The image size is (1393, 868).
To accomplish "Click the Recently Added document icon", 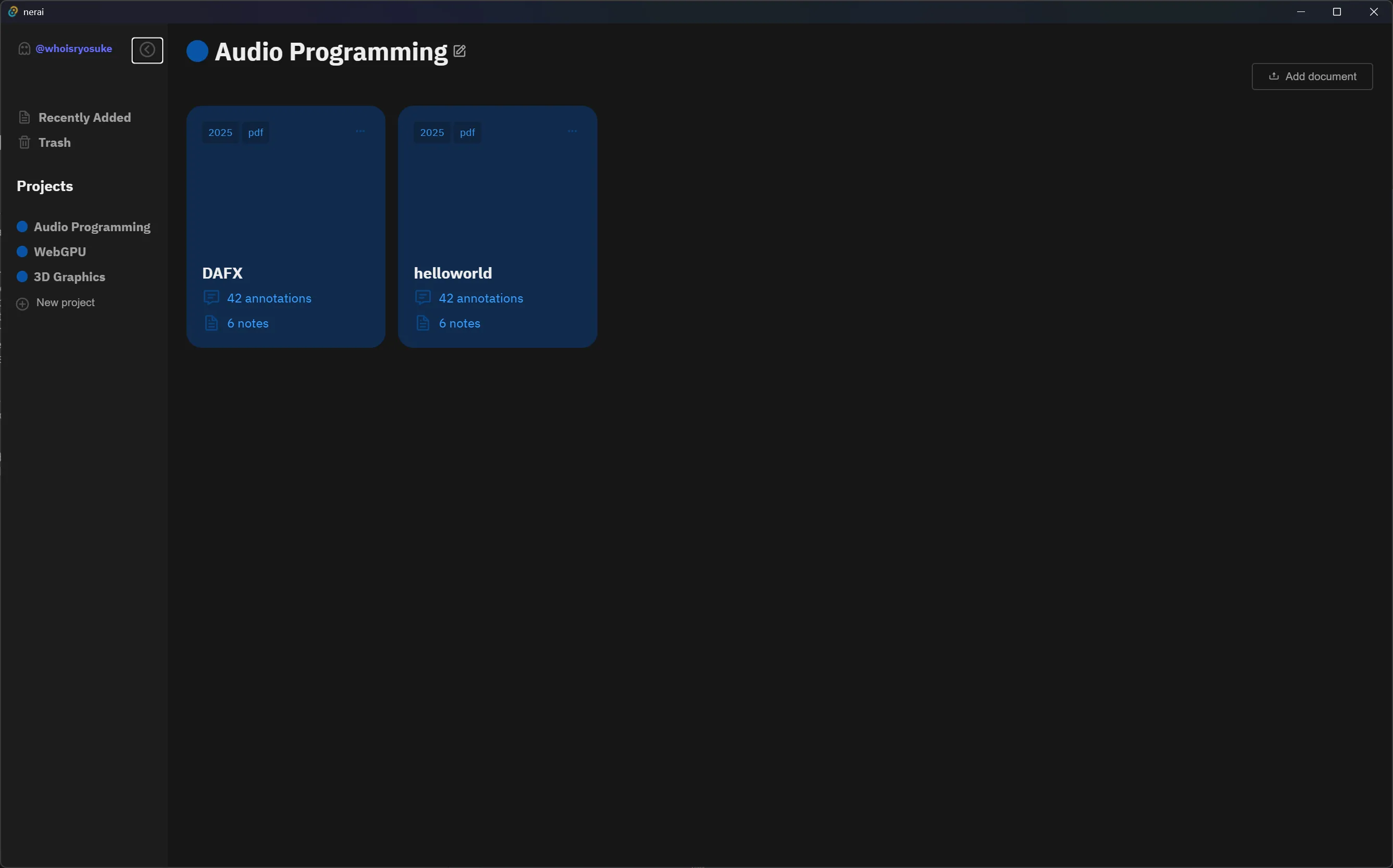I will coord(24,117).
